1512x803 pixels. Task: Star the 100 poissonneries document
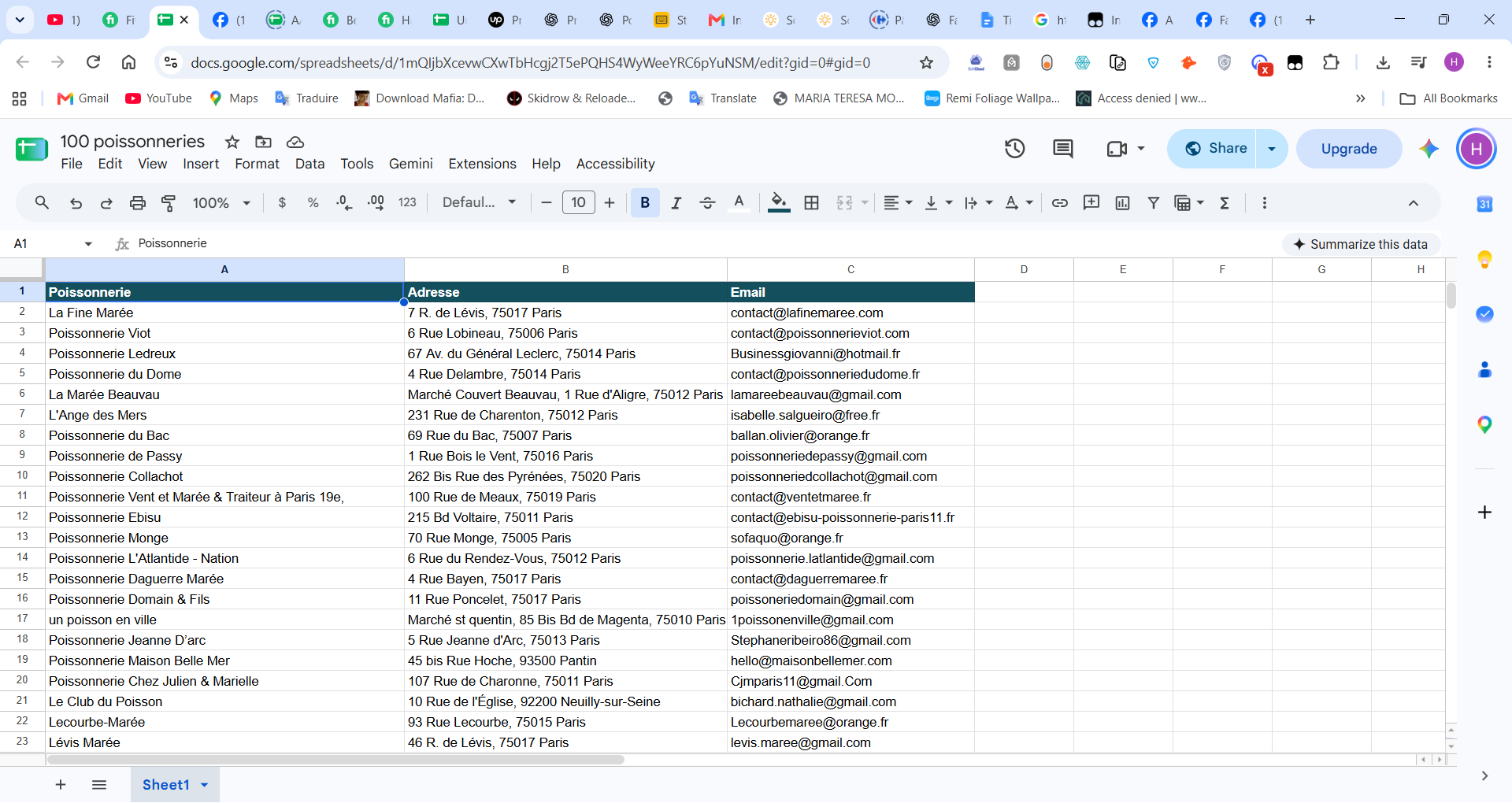(232, 142)
